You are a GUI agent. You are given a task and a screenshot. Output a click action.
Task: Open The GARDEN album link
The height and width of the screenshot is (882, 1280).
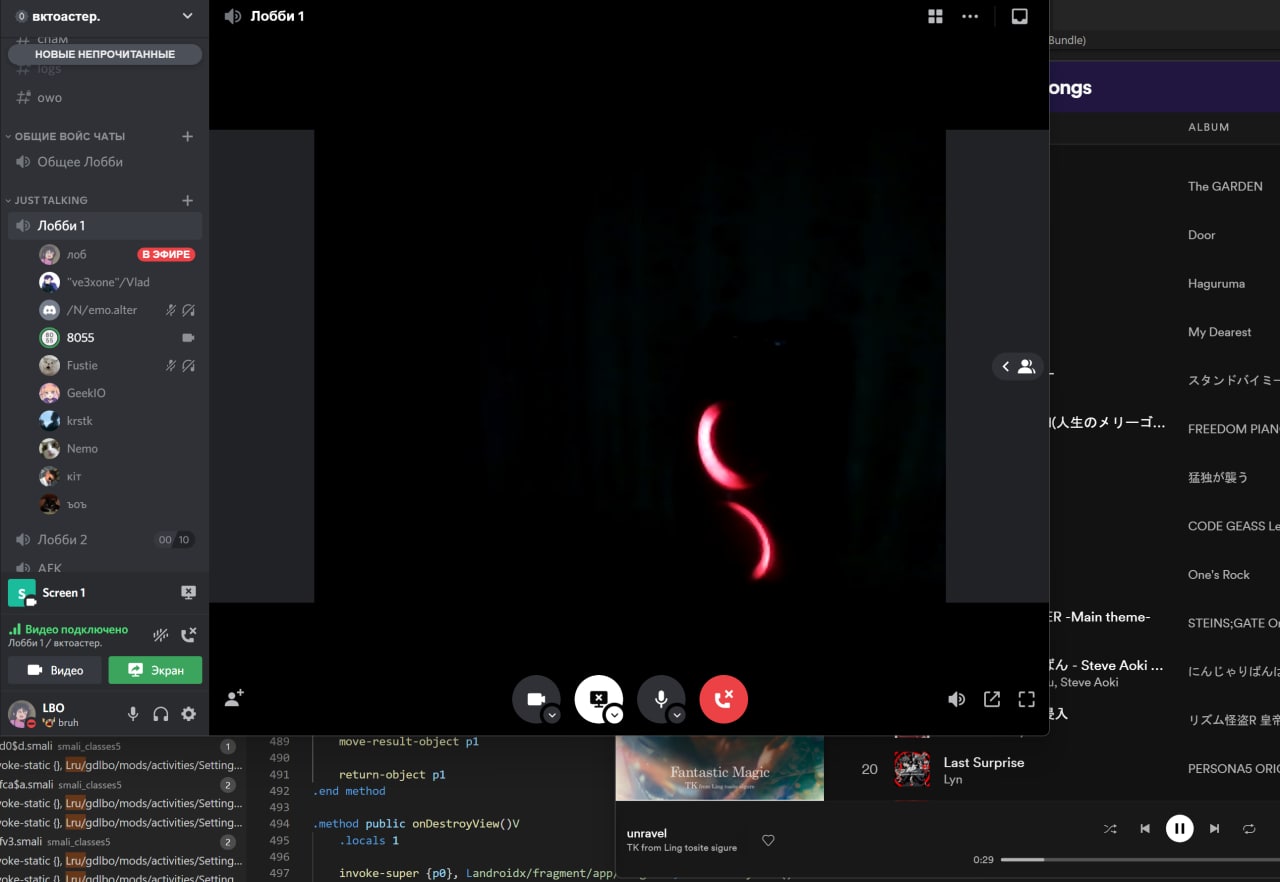pyautogui.click(x=1225, y=186)
